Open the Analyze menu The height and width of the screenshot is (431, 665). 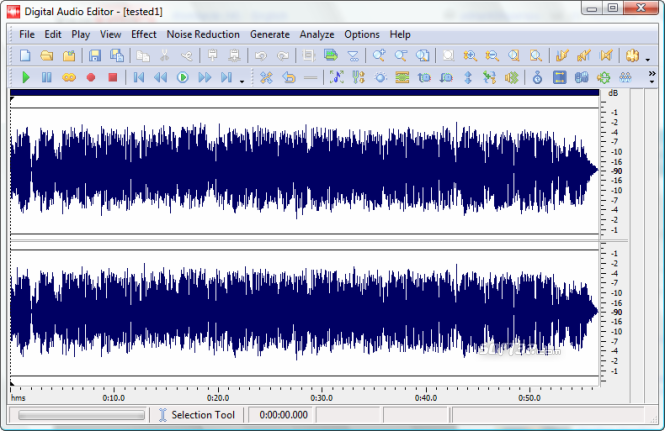[x=317, y=34]
